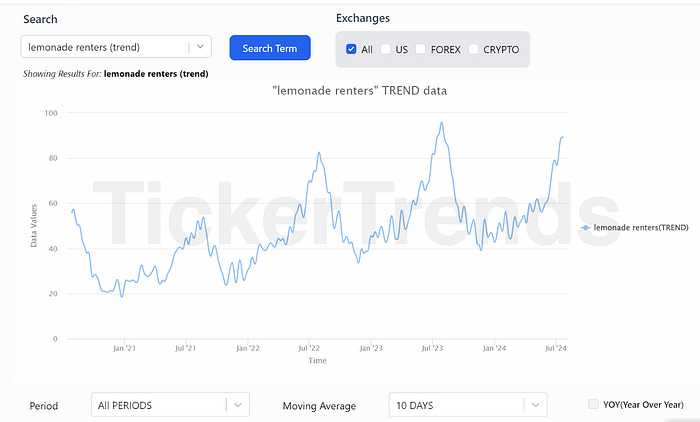Click the Search heading label
This screenshot has height=422, width=700.
point(40,19)
